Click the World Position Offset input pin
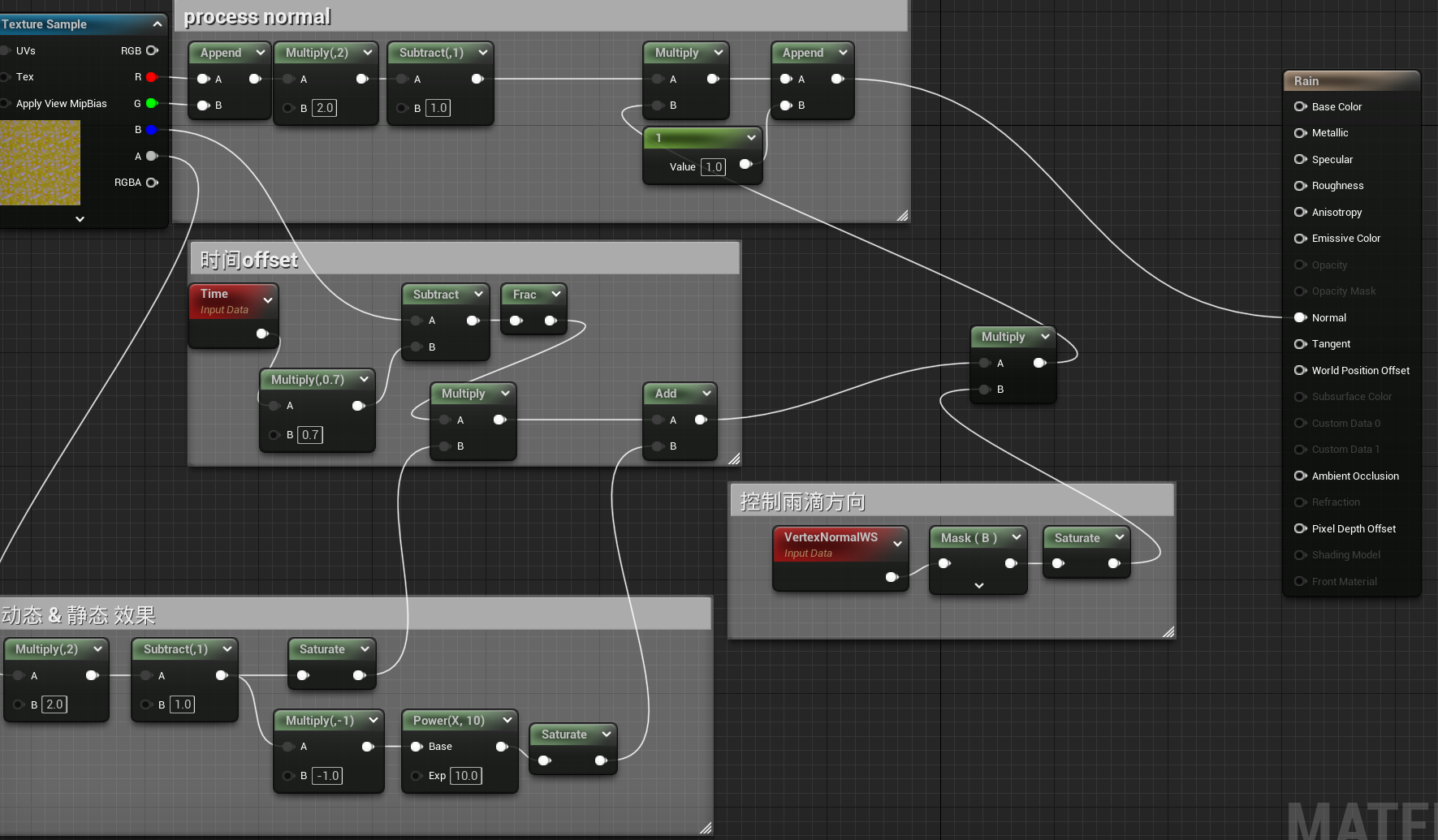 point(1300,370)
